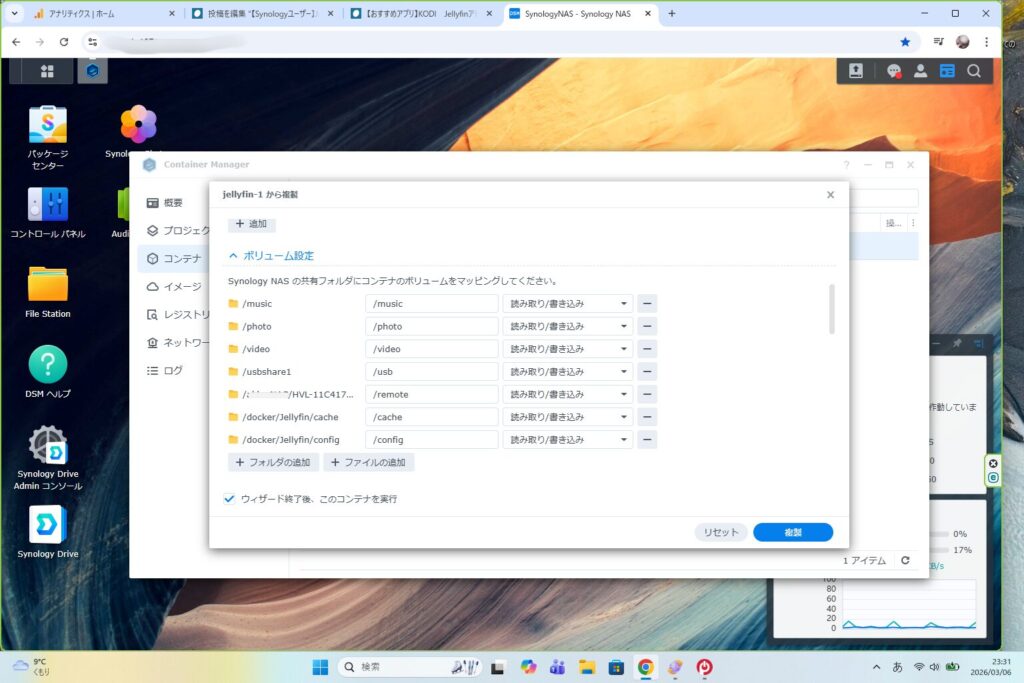
Task: Click the blue 複製 button
Action: point(792,533)
